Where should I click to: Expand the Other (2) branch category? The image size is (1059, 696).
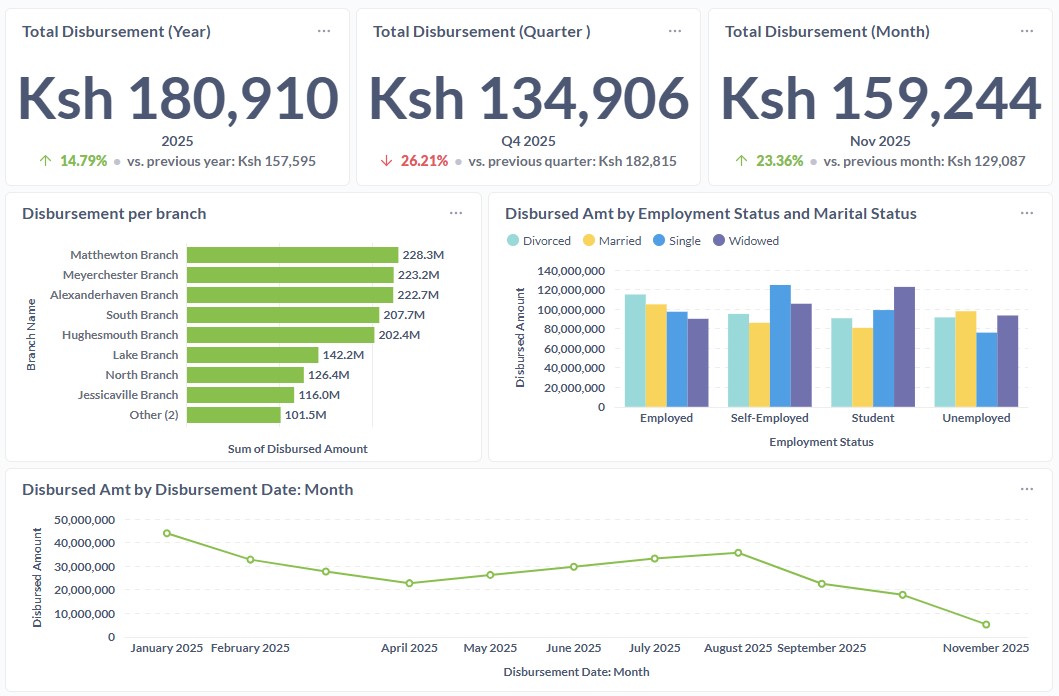coord(154,414)
